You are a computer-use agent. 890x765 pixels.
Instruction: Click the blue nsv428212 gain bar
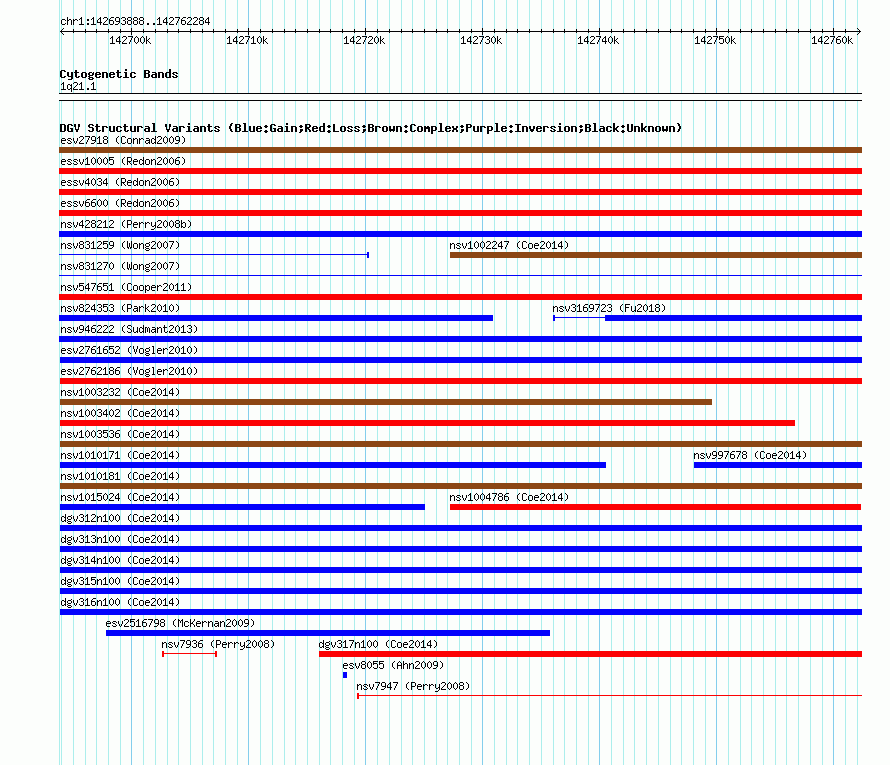(x=460, y=234)
